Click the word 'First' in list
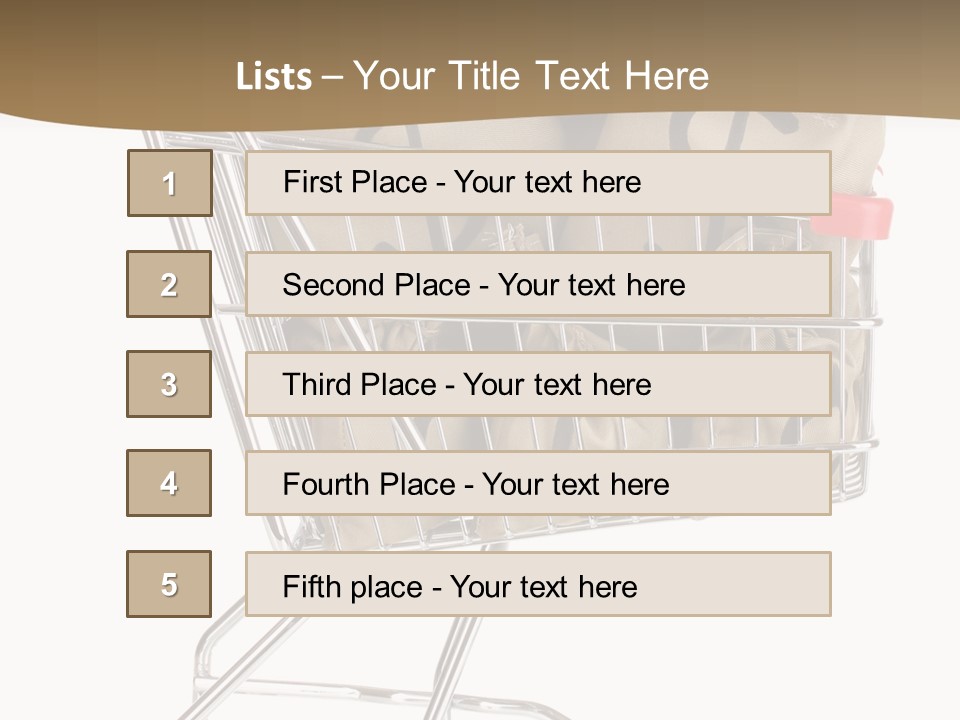 click(312, 182)
